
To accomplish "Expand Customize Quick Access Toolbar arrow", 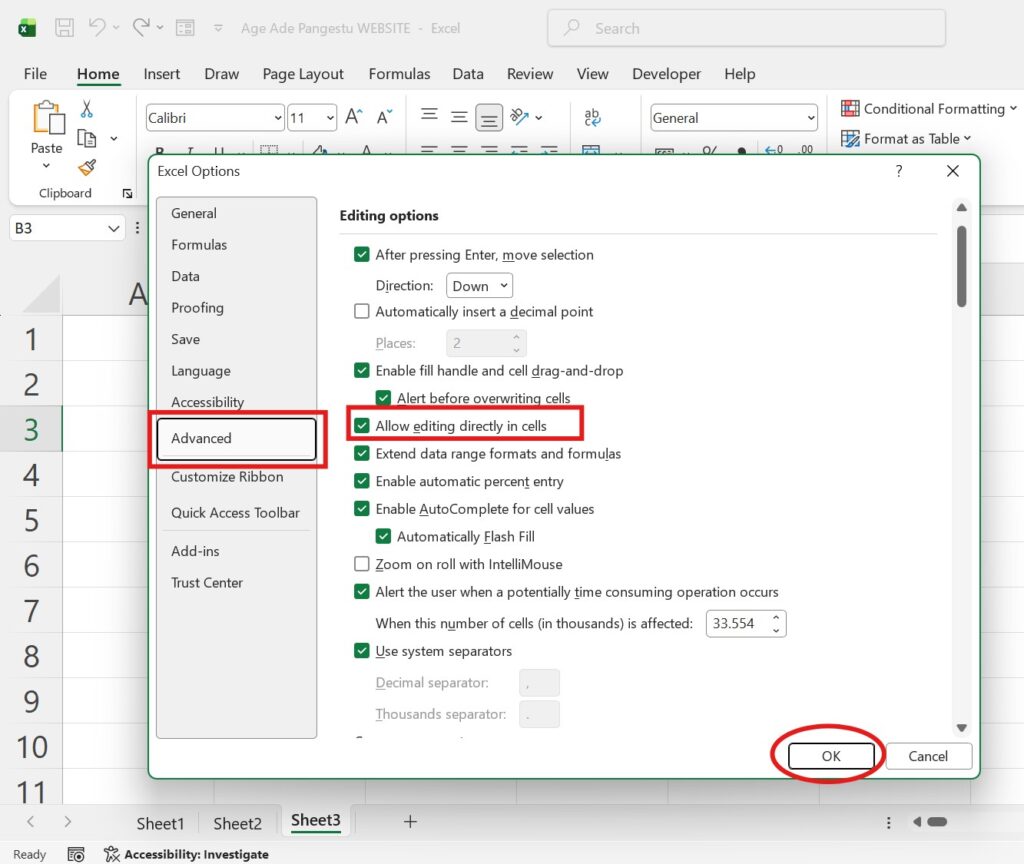I will pyautogui.click(x=218, y=28).
